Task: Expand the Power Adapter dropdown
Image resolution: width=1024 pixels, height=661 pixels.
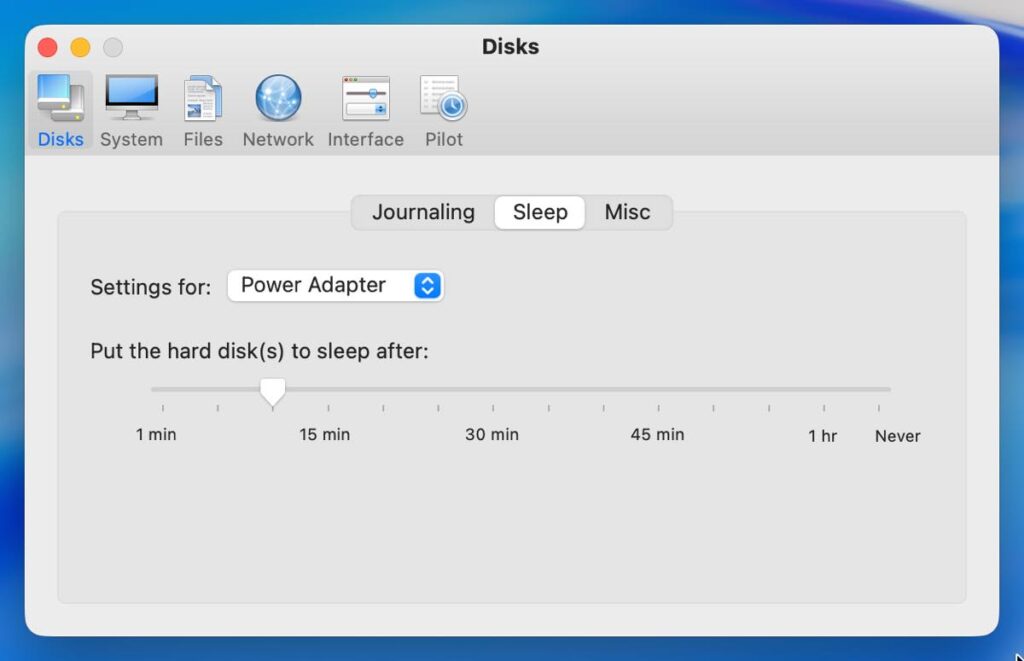Action: coord(335,286)
